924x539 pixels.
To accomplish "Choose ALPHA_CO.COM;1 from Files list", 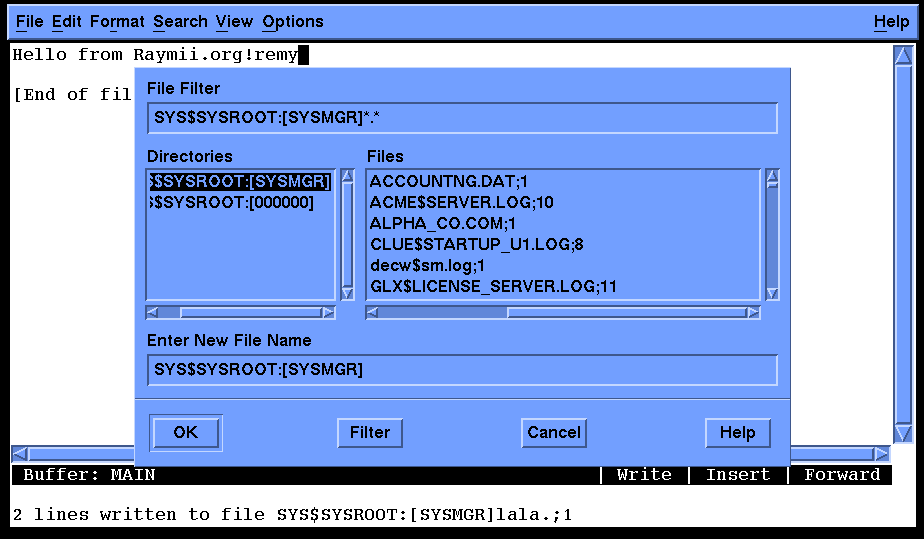I will pos(442,223).
